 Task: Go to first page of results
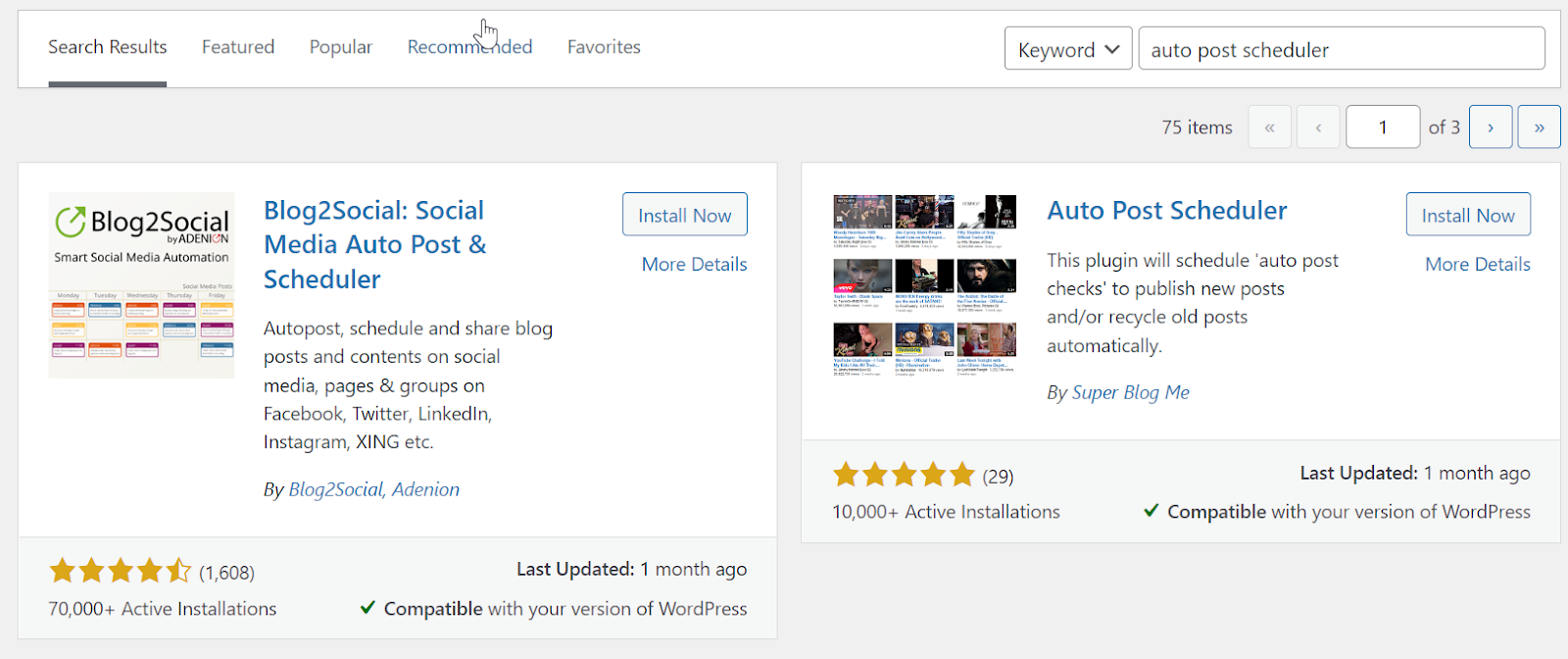(x=1269, y=127)
